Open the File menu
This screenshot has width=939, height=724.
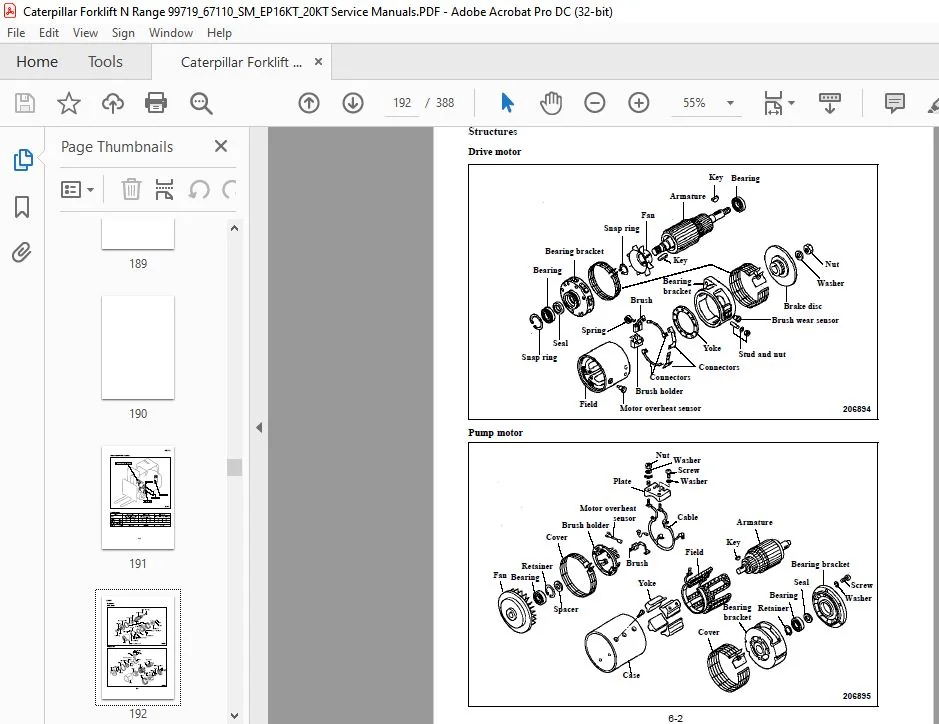pyautogui.click(x=16, y=33)
